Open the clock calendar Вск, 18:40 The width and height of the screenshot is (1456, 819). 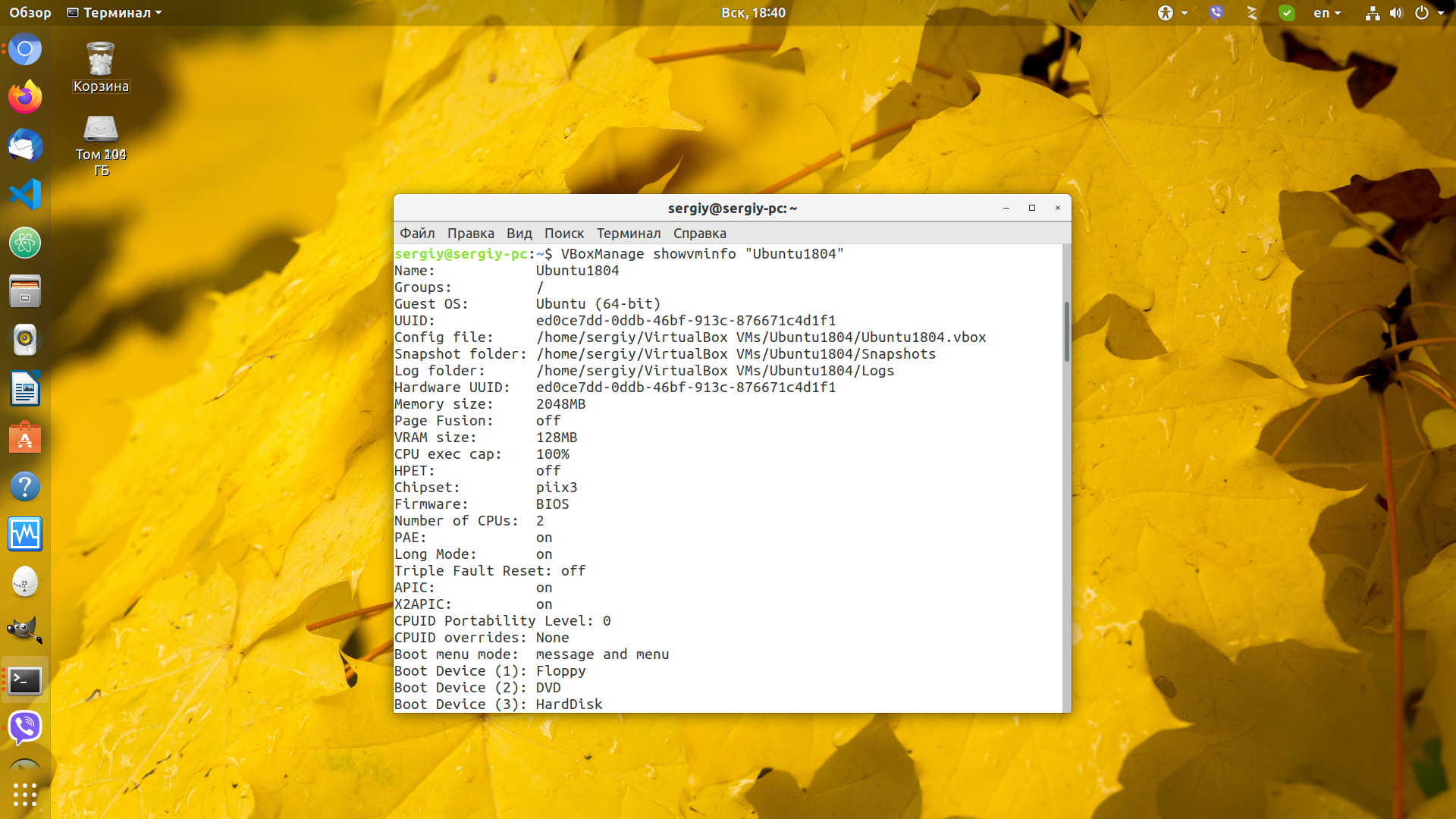(x=753, y=12)
